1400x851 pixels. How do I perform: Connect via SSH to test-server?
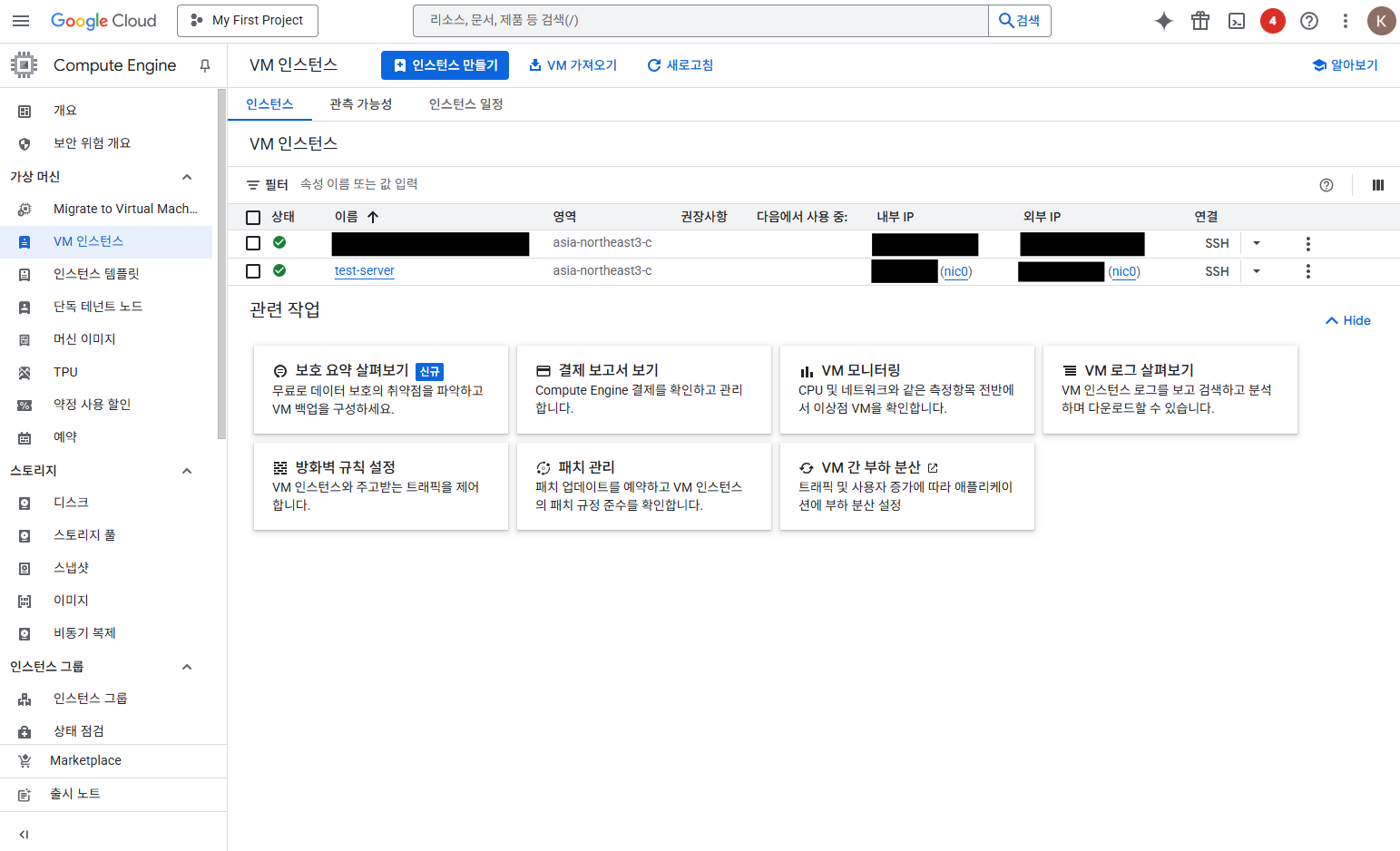[1217, 271]
